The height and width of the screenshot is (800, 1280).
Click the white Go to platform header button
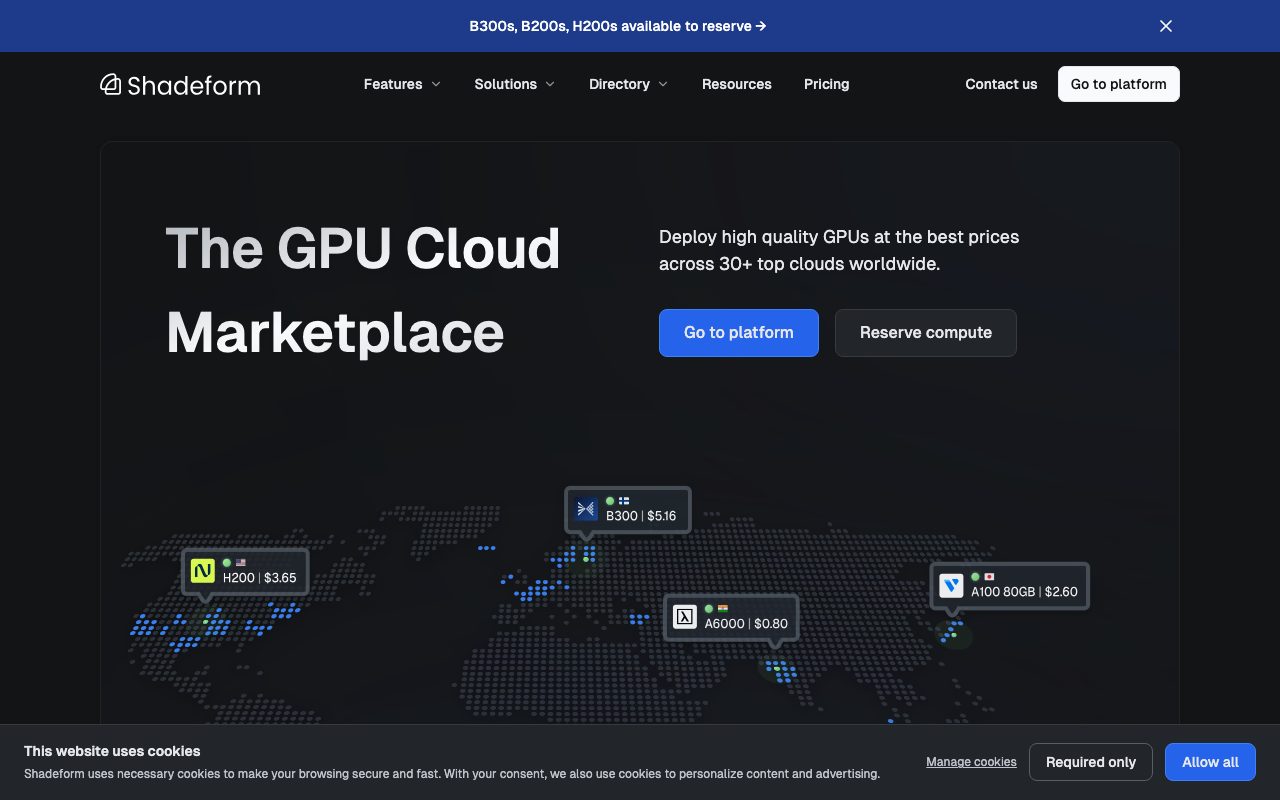point(1119,84)
